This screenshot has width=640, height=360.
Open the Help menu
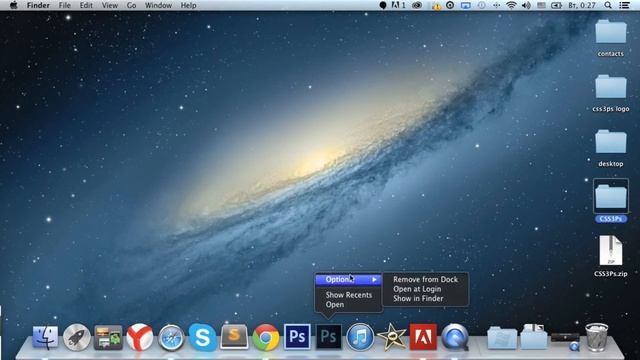coord(188,5)
